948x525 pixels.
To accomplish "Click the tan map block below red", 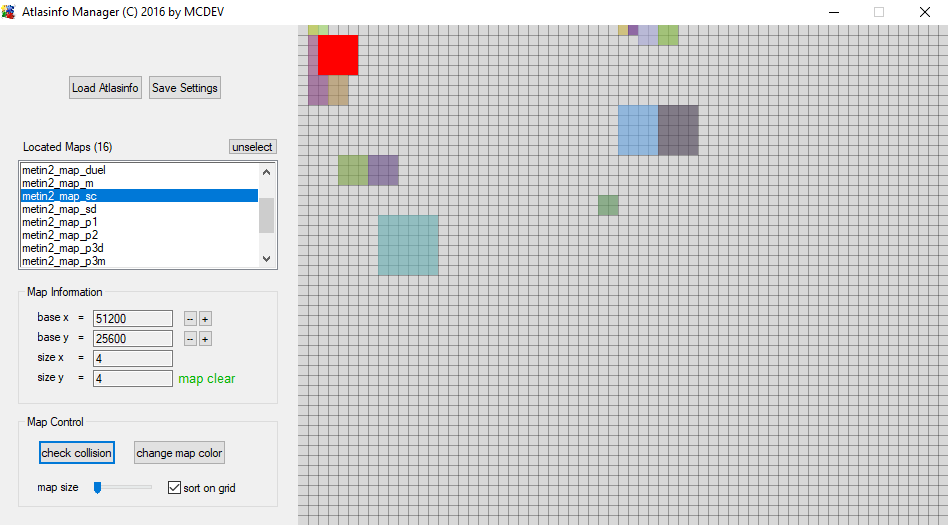I will 339,90.
